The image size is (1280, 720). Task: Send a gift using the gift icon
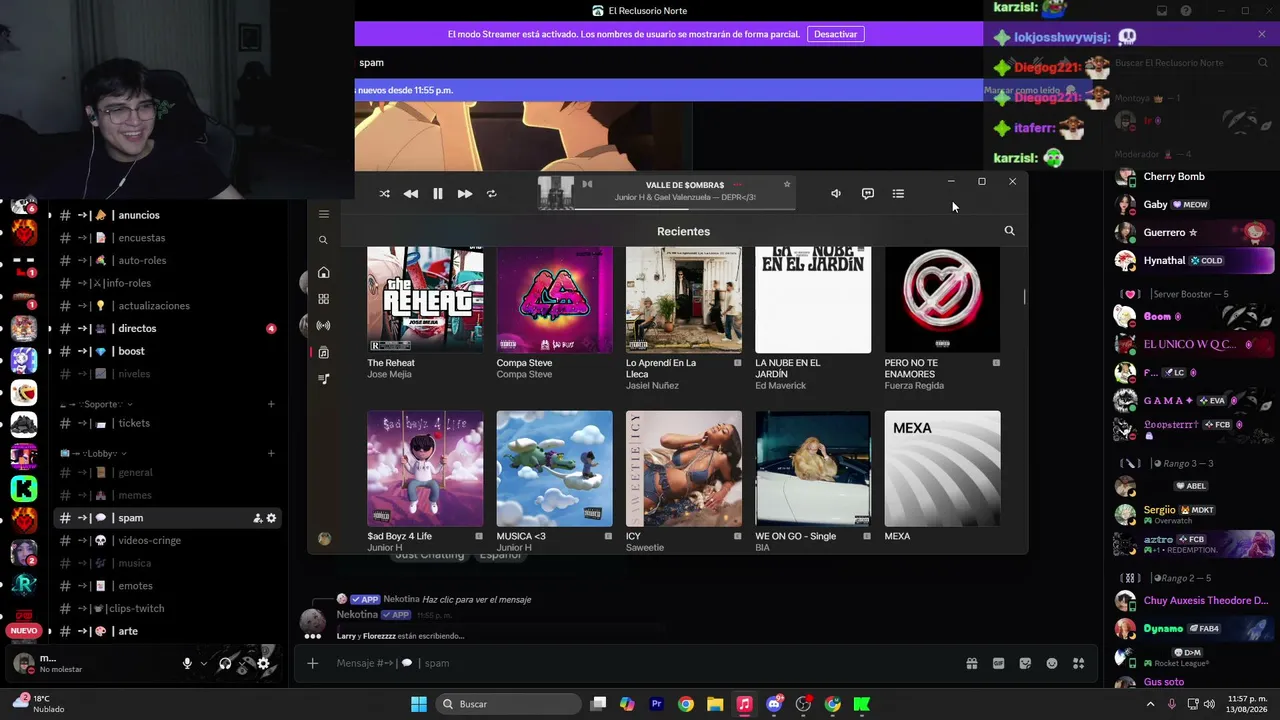[x=971, y=663]
